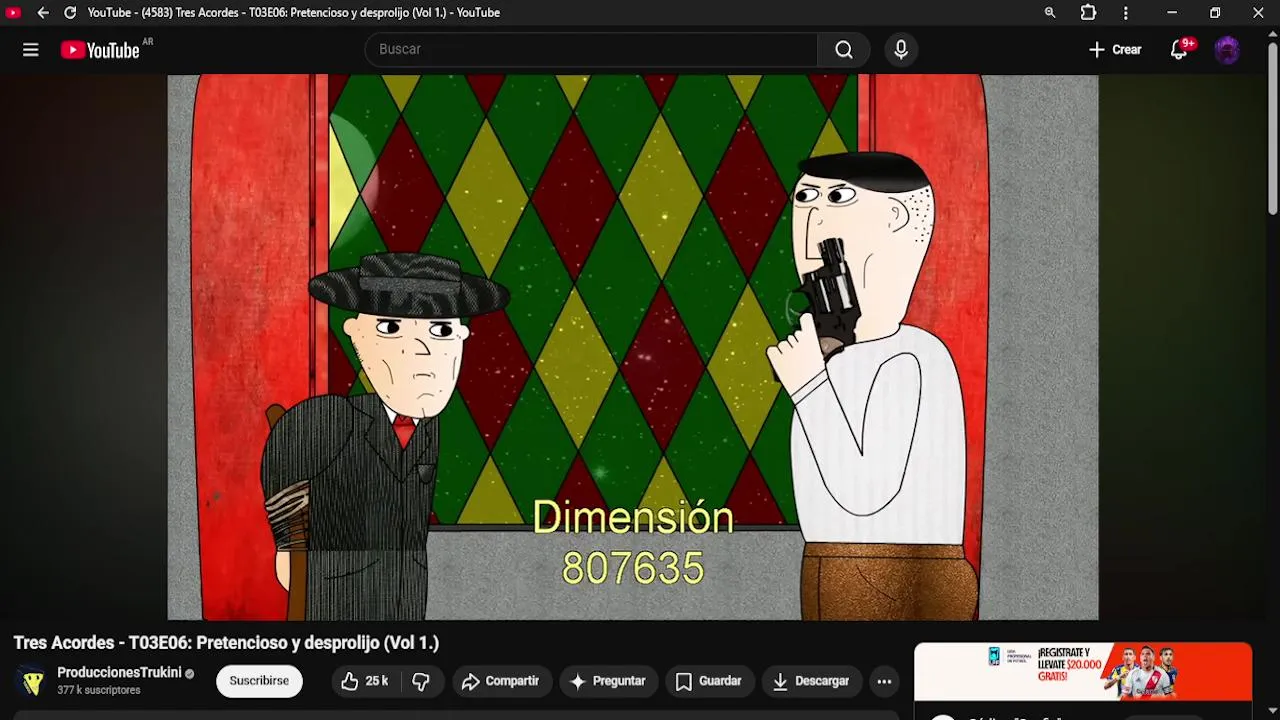Minimize the browser window
The image size is (1280, 720).
coord(1172,13)
